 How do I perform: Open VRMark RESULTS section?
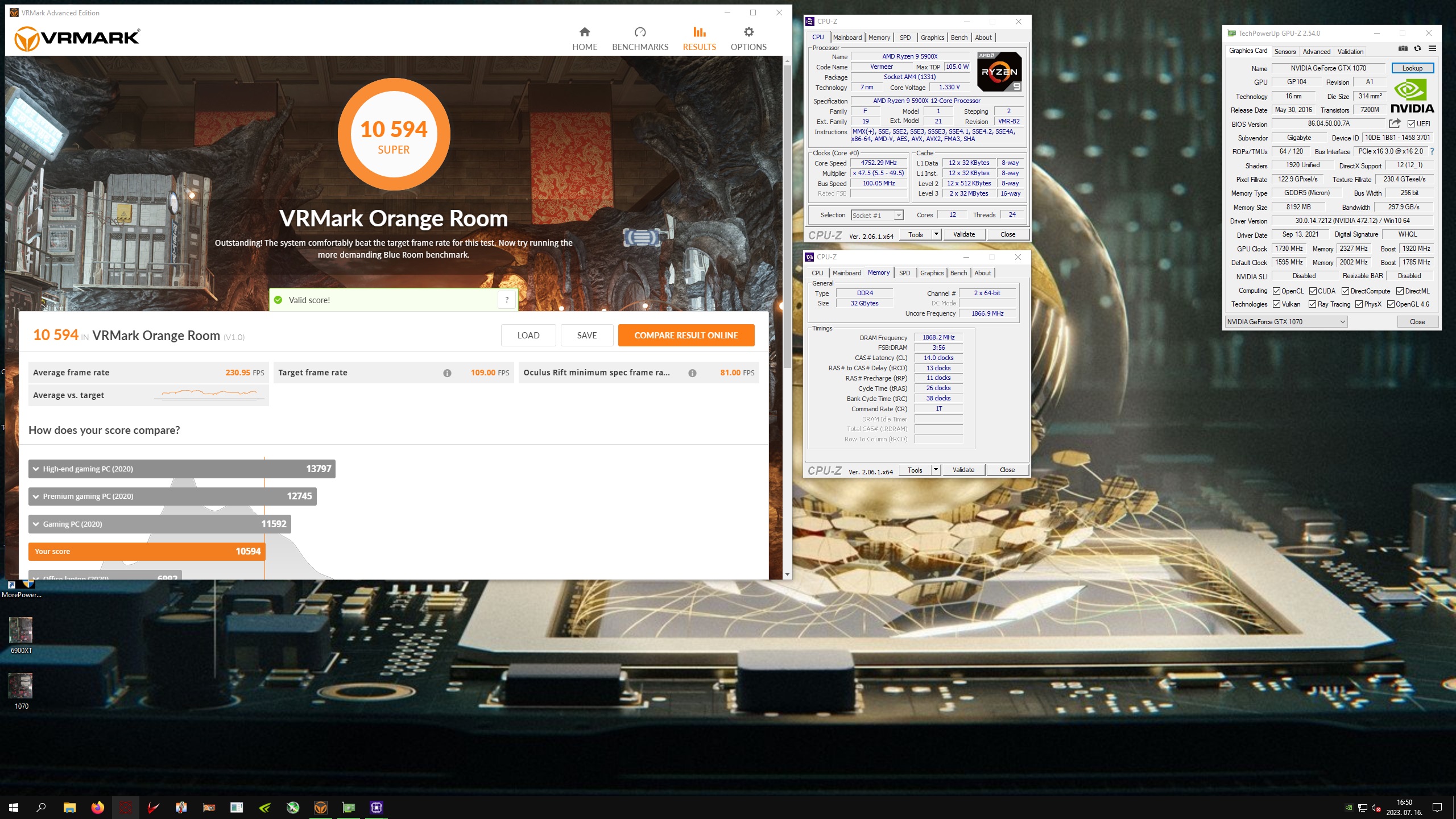point(699,39)
